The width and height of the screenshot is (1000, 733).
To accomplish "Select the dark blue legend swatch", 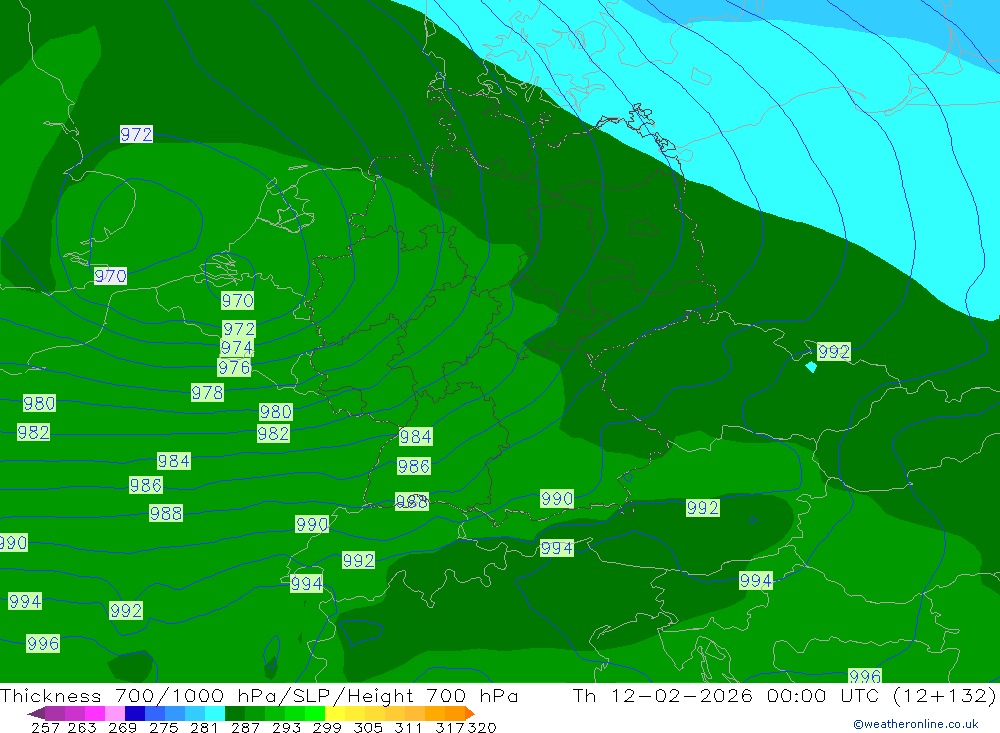I will pyautogui.click(x=135, y=713).
